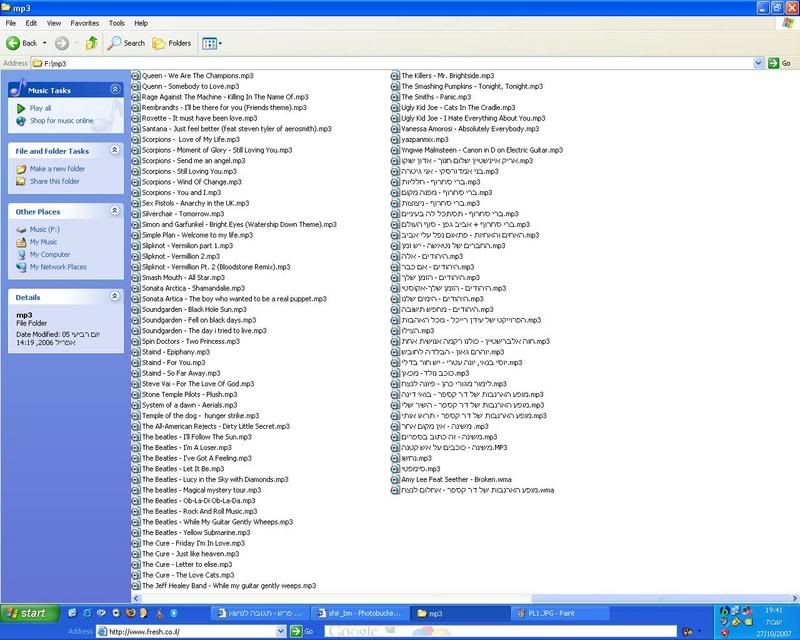
Task: Switch to the mp3 taskbar button
Action: point(462,613)
